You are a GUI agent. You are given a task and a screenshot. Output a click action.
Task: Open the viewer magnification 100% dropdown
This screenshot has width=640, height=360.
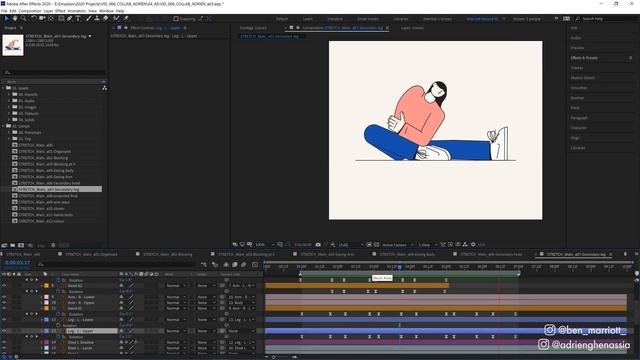tap(264, 244)
